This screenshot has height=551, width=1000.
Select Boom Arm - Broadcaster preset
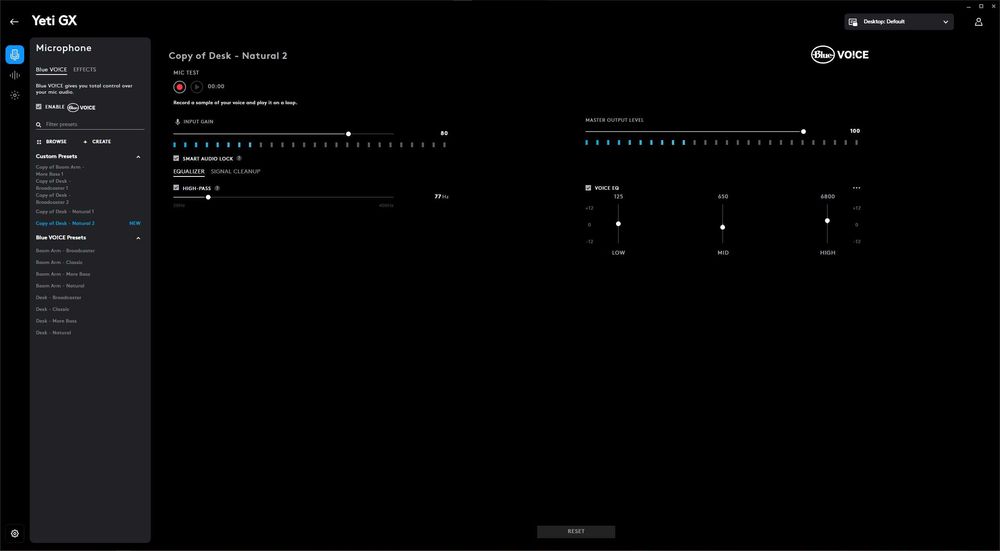(x=65, y=251)
